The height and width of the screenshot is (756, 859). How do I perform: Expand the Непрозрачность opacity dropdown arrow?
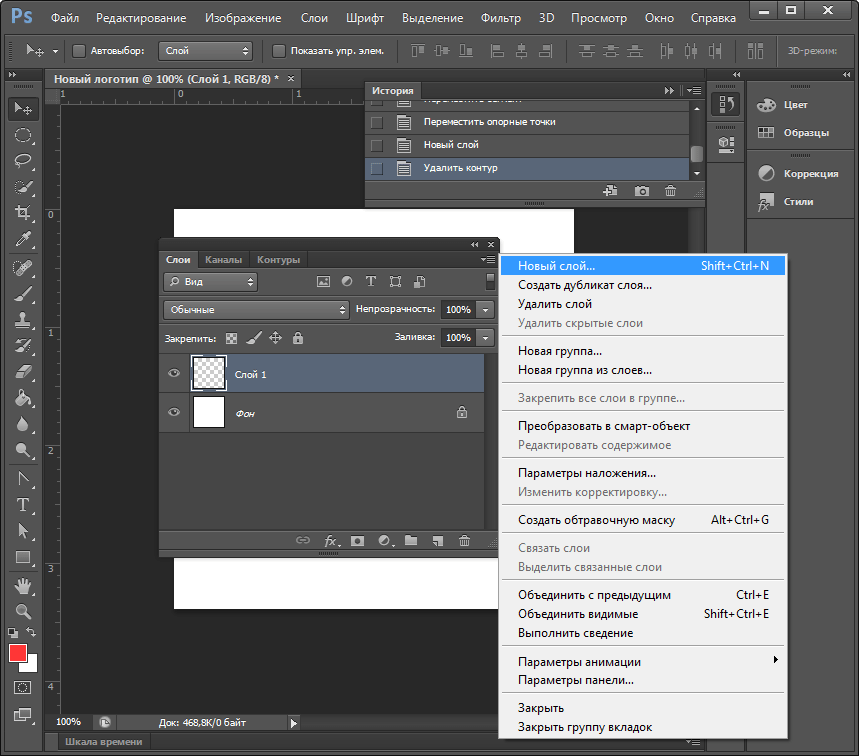(x=486, y=310)
